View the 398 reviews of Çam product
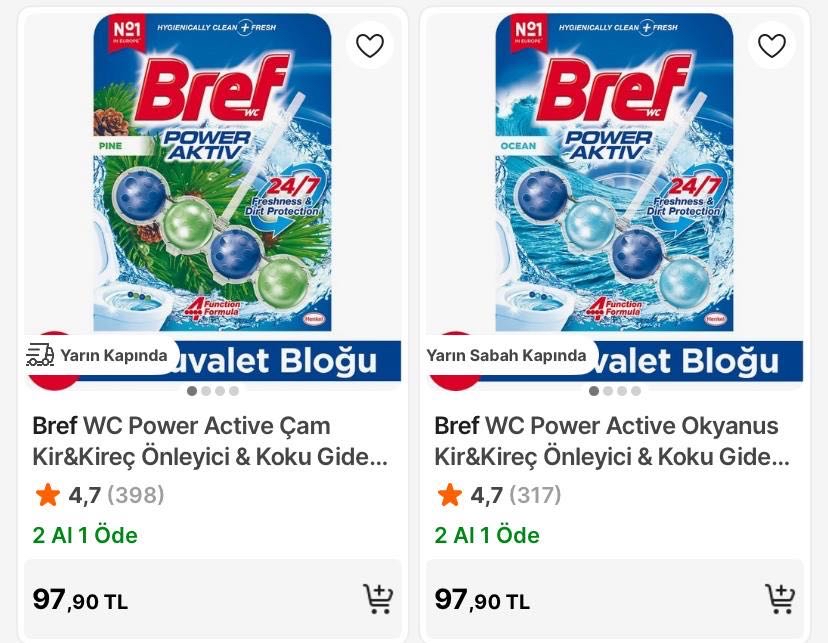This screenshot has height=643, width=828. click(x=135, y=495)
